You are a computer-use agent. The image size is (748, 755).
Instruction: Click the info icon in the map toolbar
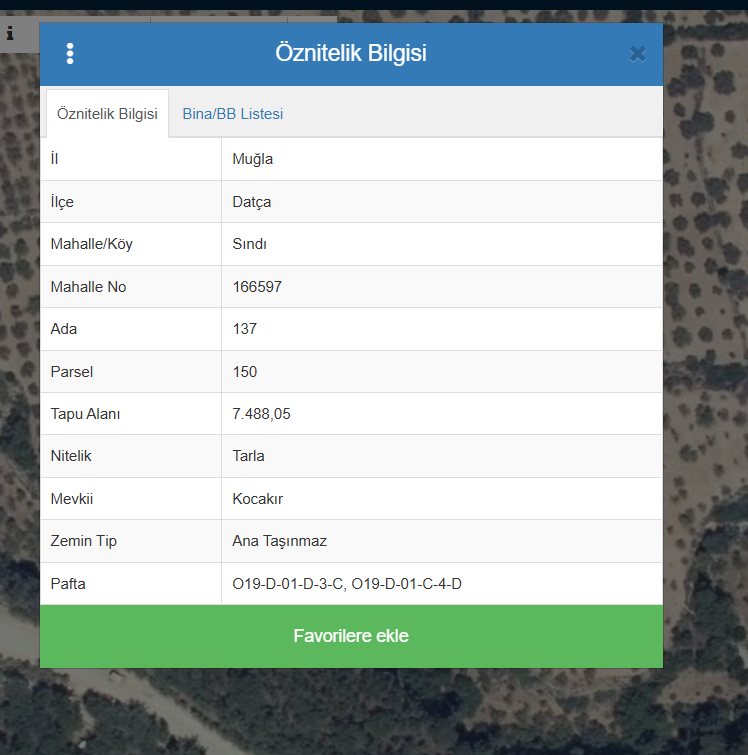[10, 33]
